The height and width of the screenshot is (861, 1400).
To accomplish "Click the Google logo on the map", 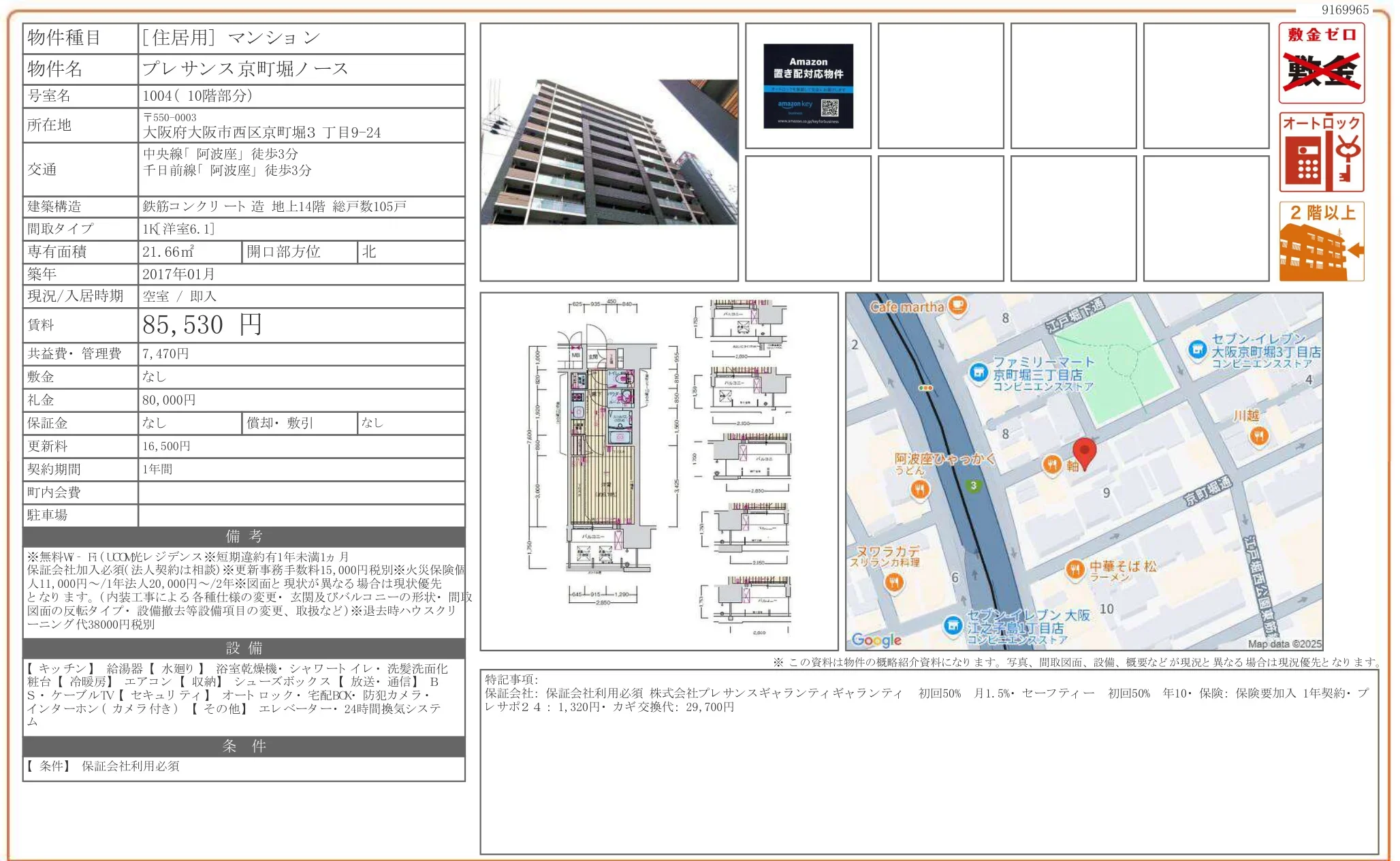I will click(x=876, y=640).
